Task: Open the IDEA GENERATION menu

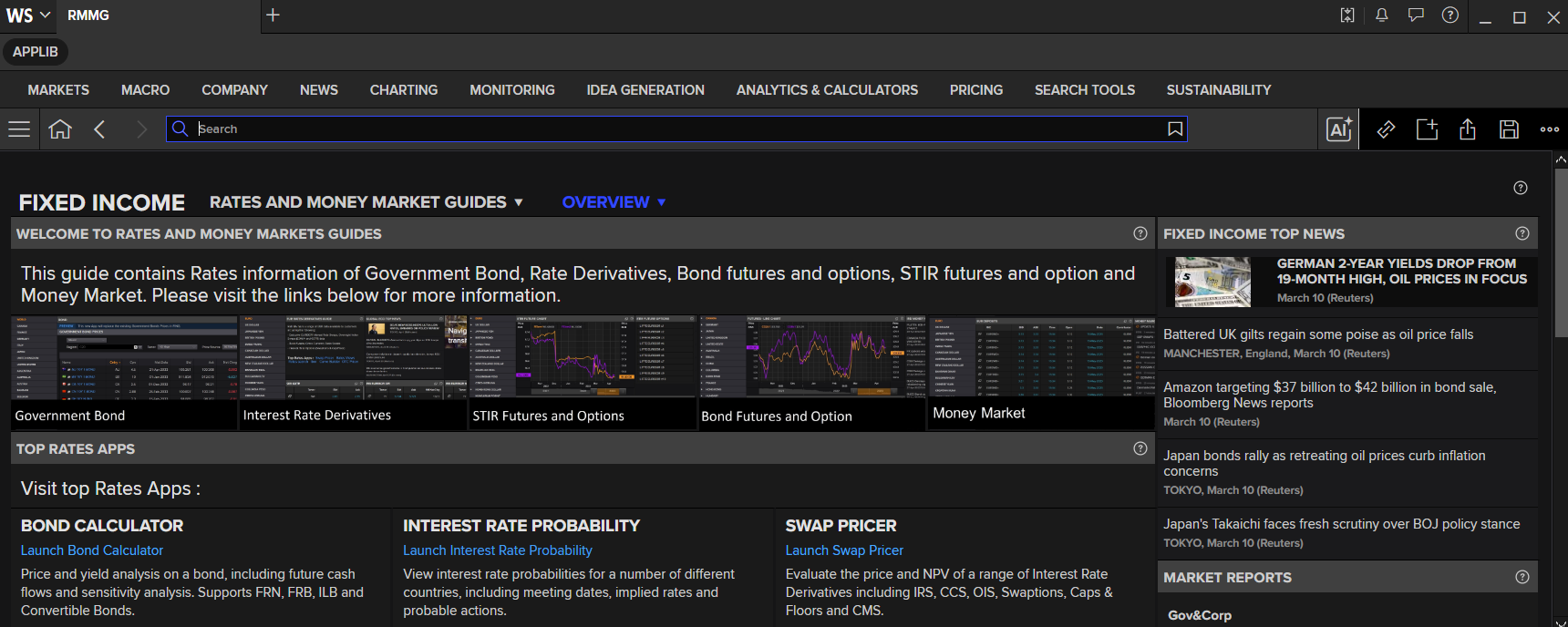Action: 645,90
